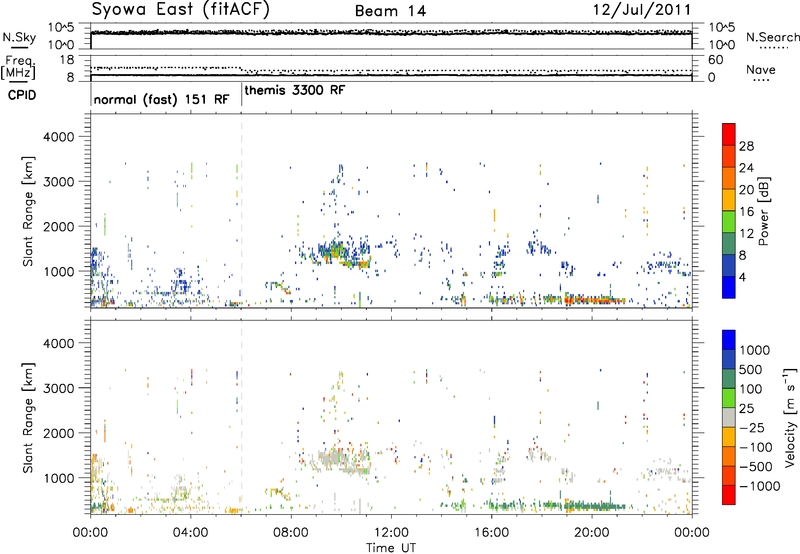800x554 pixels.
Task: Click the '4' tick on power color bar
Action: [x=743, y=278]
